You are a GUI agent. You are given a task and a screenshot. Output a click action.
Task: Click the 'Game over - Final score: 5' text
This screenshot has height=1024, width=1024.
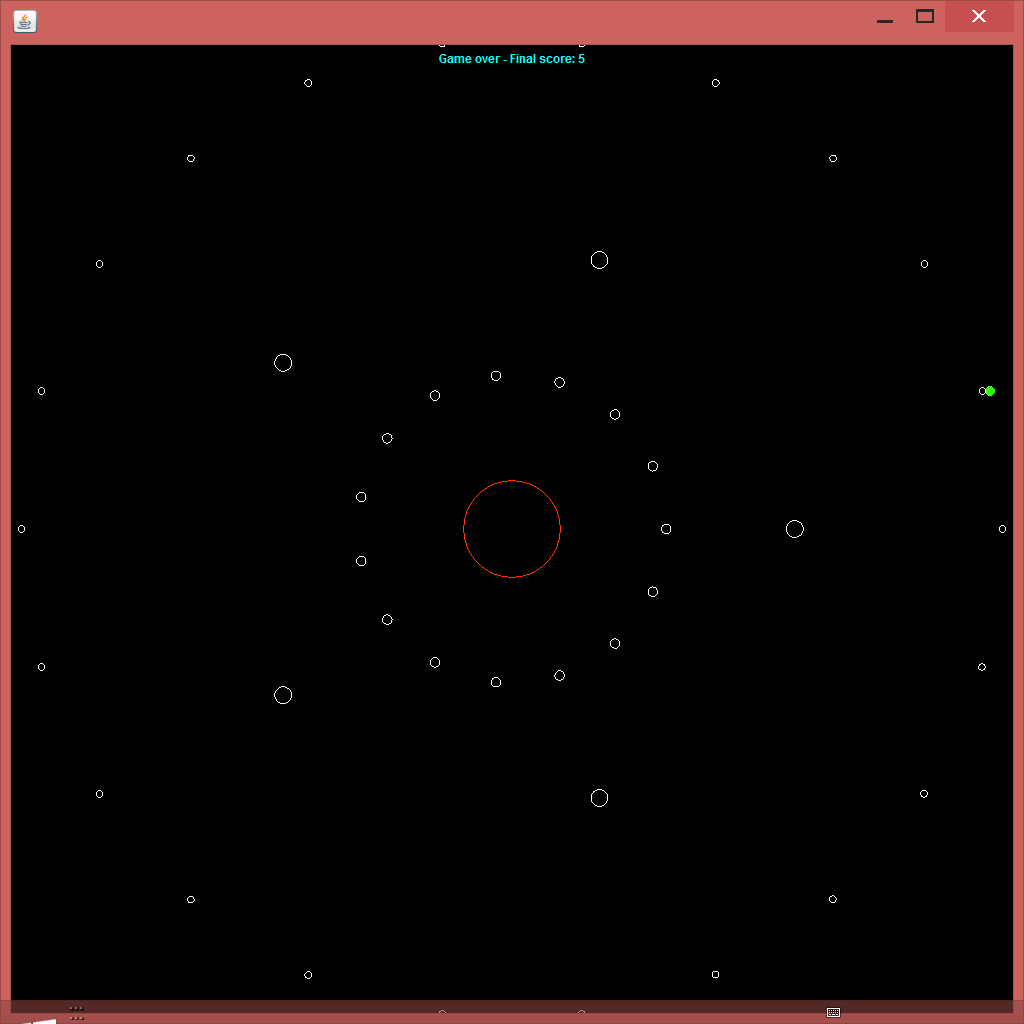pos(511,59)
